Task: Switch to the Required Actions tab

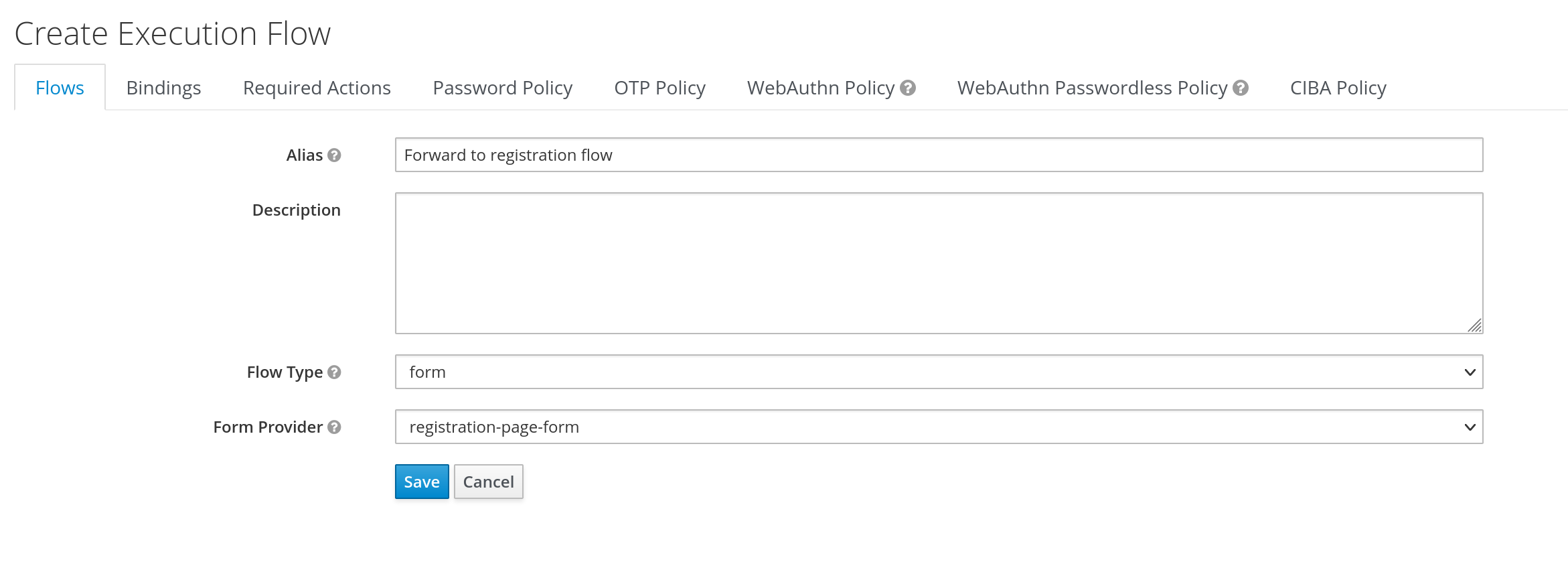Action: coord(316,88)
